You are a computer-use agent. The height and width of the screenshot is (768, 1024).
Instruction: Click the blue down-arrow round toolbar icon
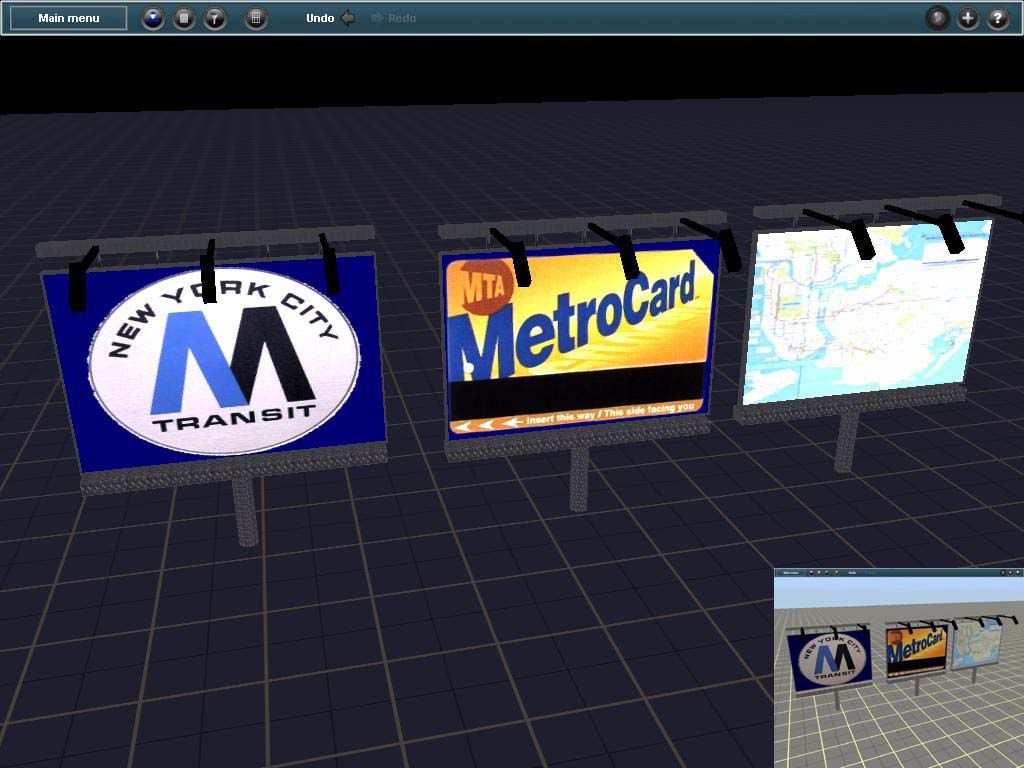[153, 18]
